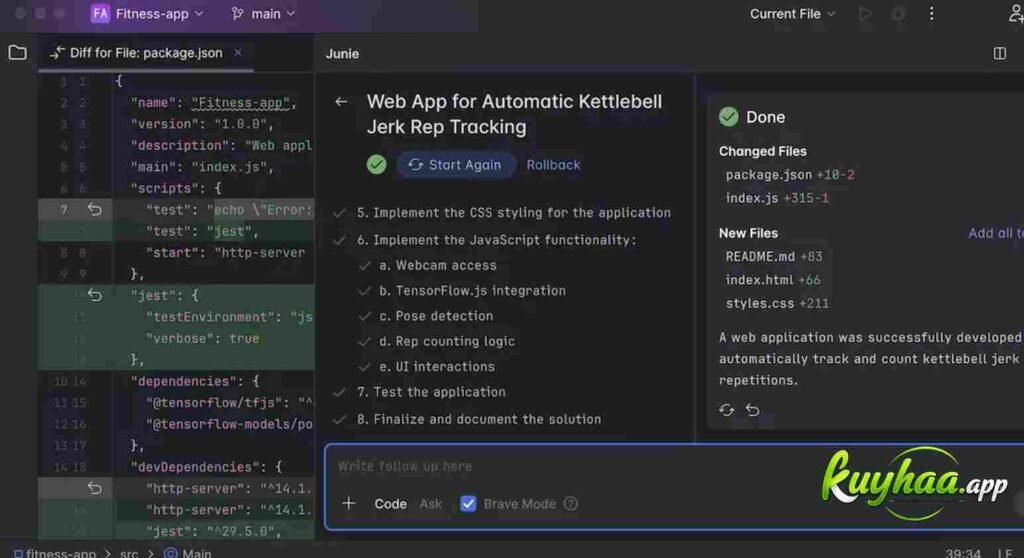Click the src breadcrumb in status bar
The height and width of the screenshot is (558, 1024).
(x=129, y=553)
